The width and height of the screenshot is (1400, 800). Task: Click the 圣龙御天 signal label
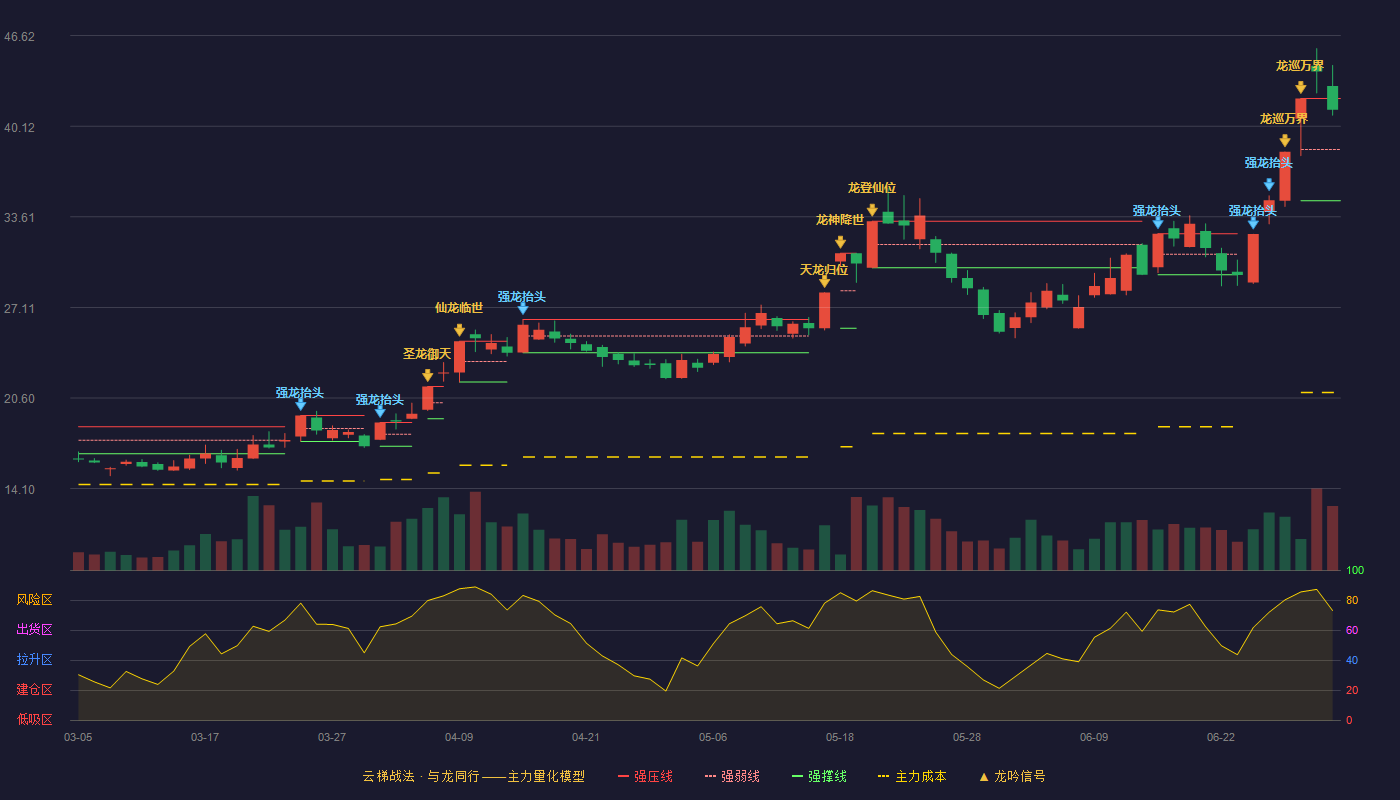428,354
